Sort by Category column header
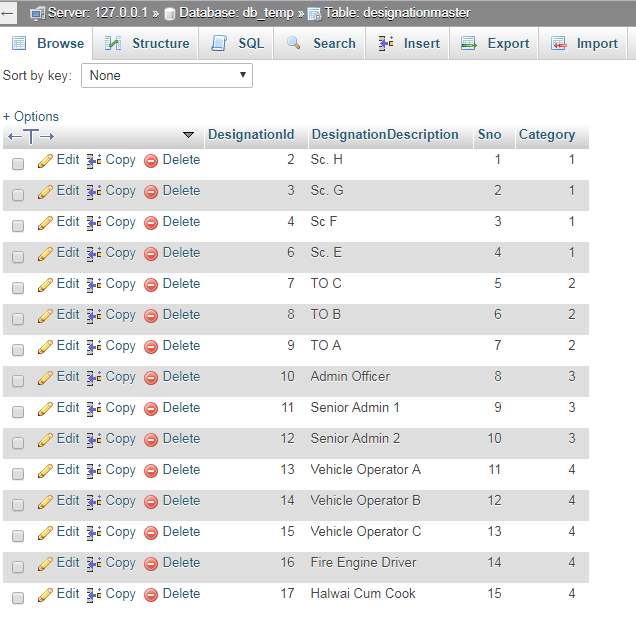 547,134
